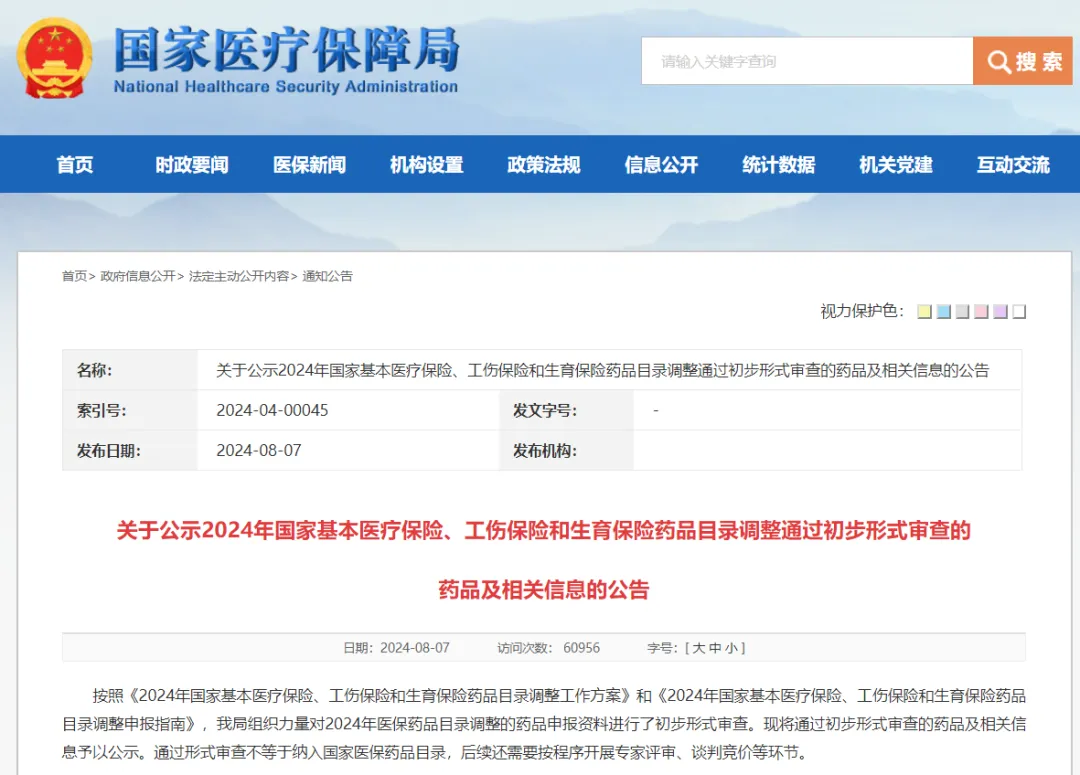1080x775 pixels.
Task: Click publication date 2024-08-07 in the table
Action: 259,451
